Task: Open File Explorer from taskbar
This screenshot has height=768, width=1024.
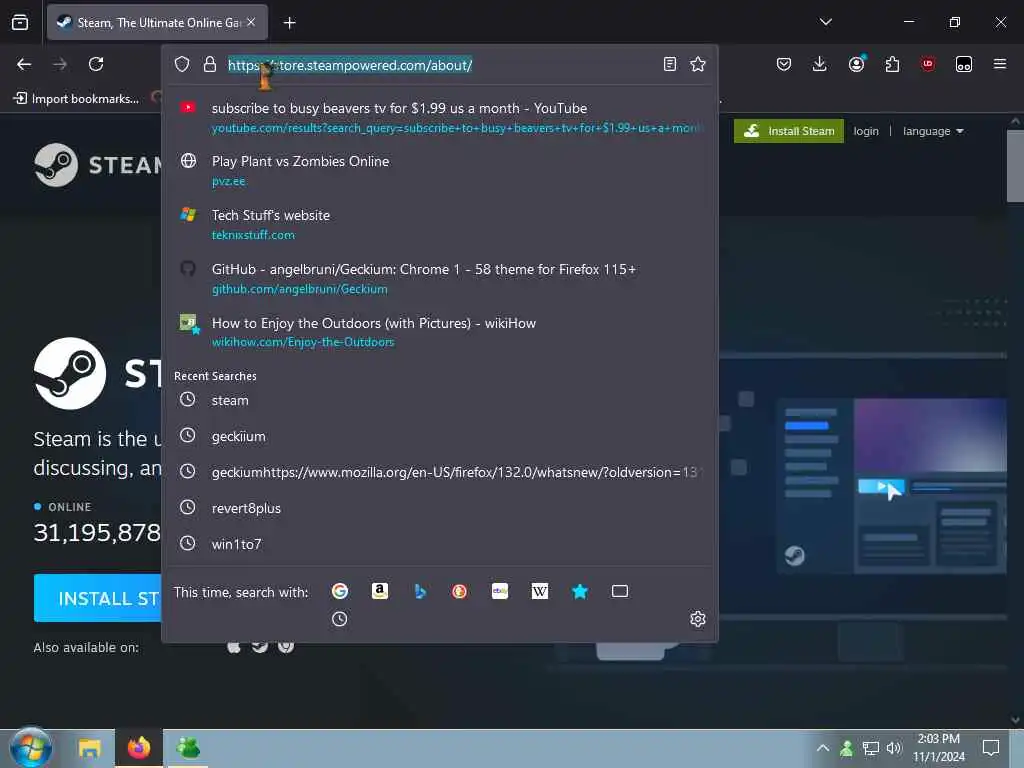Action: point(89,748)
